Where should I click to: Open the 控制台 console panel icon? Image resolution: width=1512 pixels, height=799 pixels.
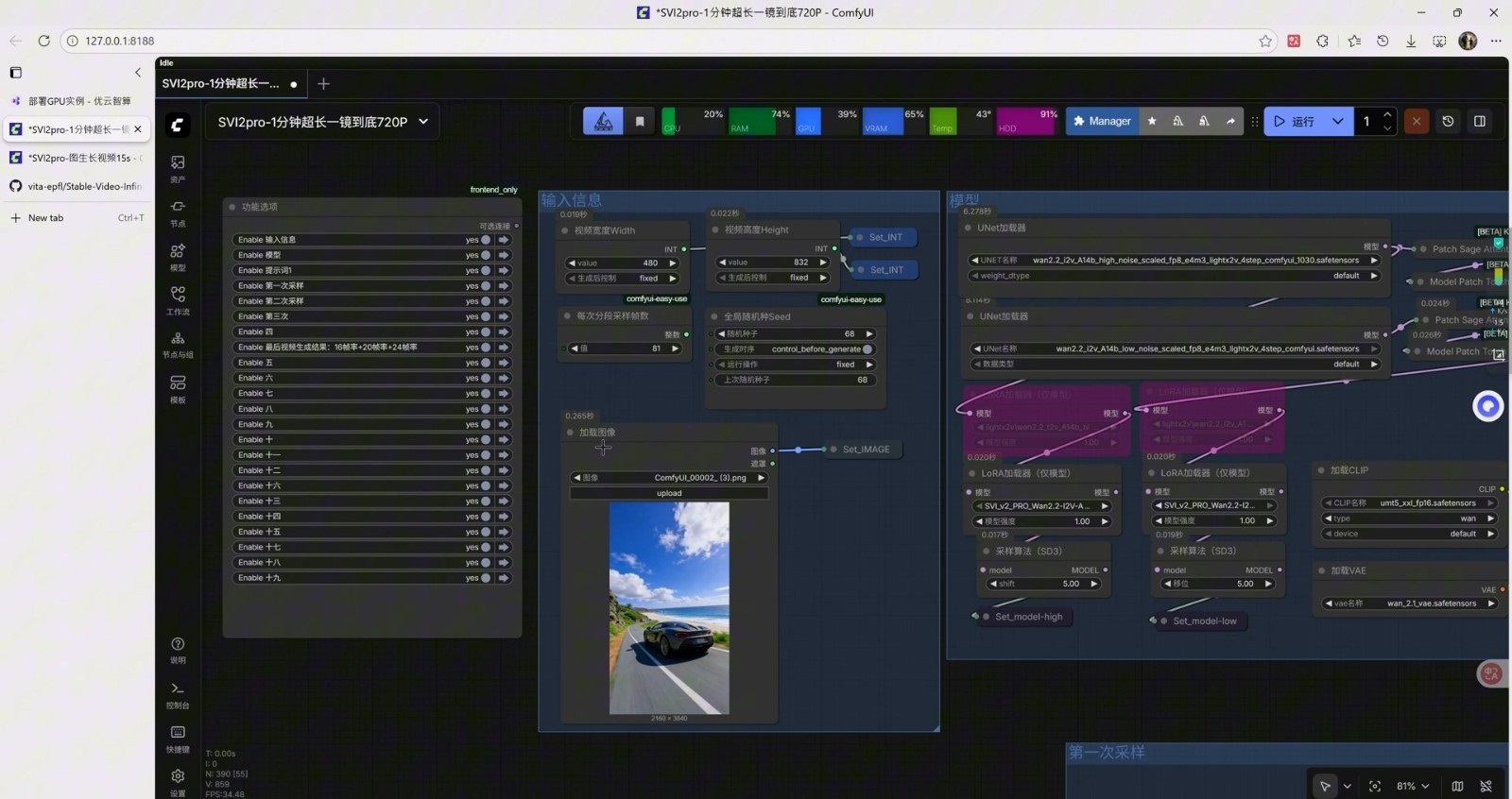(x=178, y=693)
